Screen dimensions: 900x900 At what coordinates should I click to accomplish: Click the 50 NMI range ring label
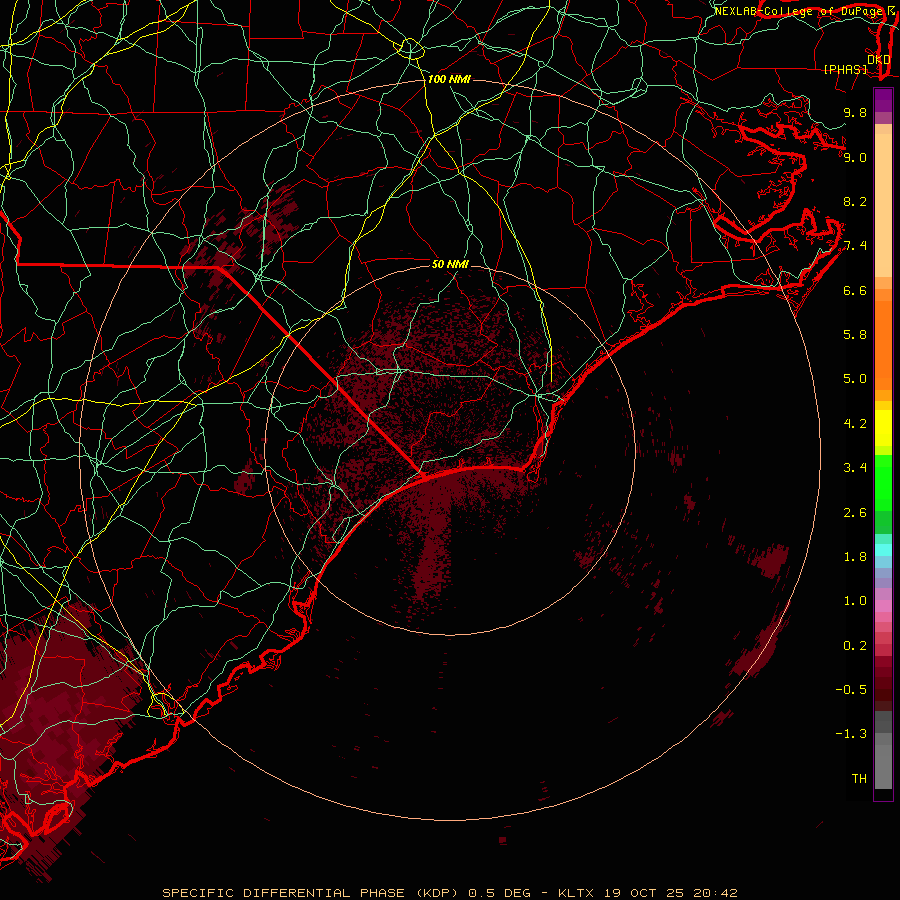450,264
